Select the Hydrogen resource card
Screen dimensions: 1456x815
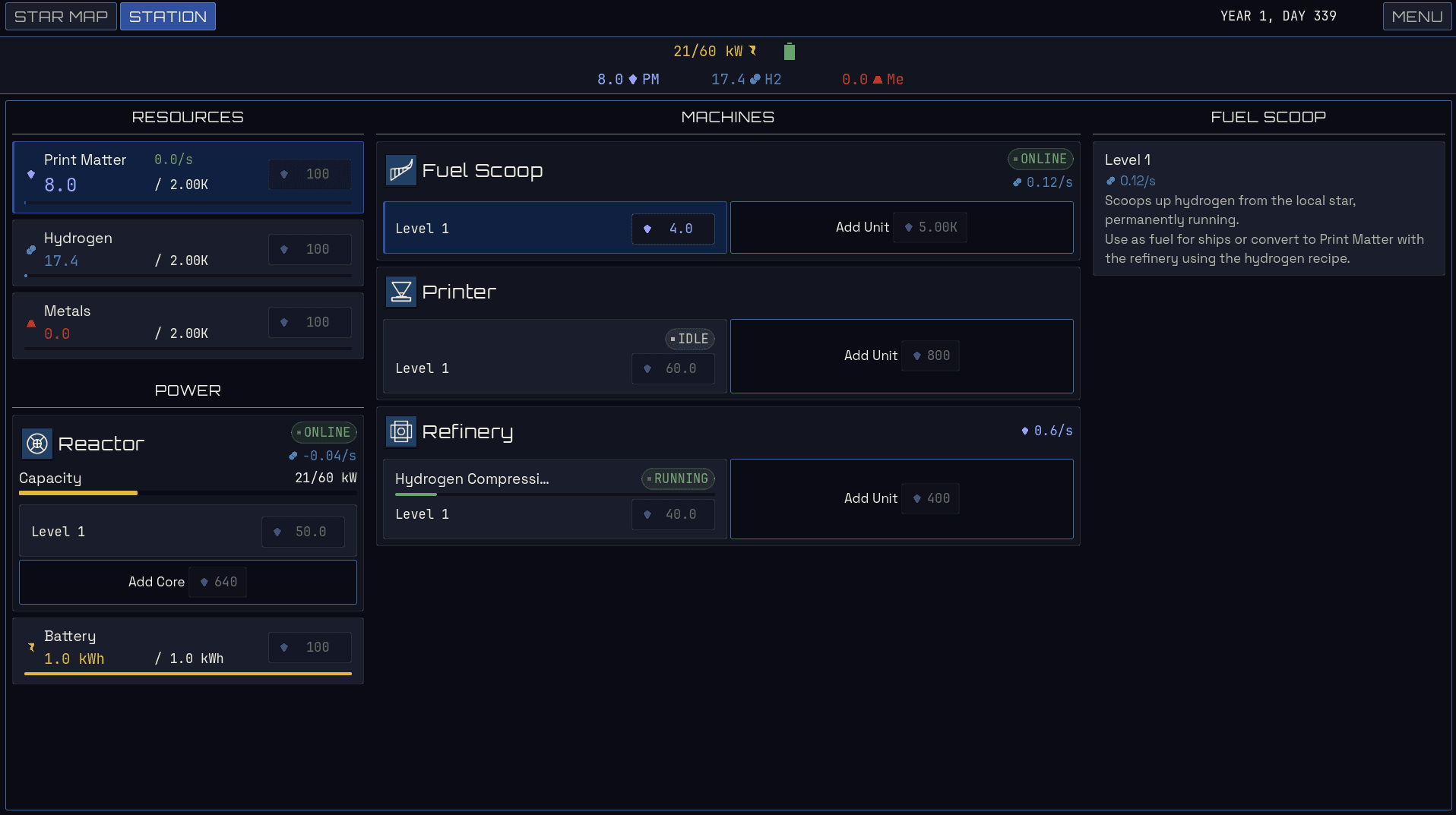188,252
